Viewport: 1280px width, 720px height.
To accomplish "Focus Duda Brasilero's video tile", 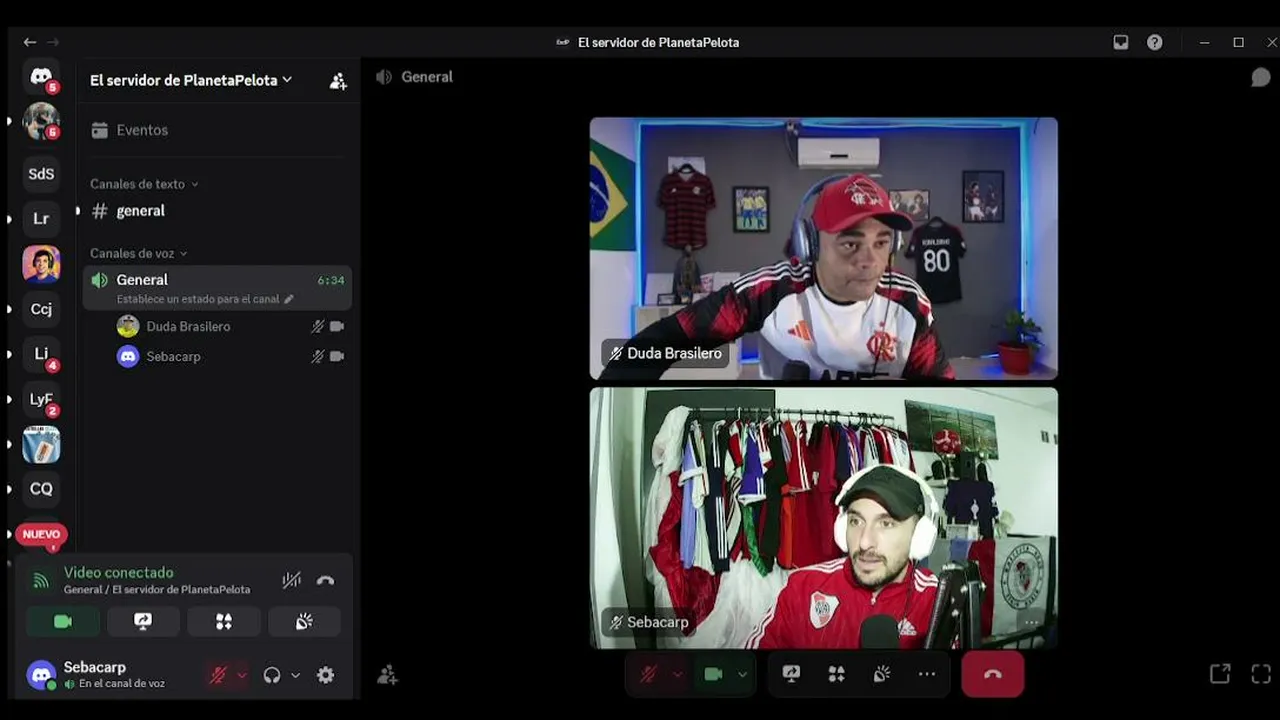I will [823, 248].
